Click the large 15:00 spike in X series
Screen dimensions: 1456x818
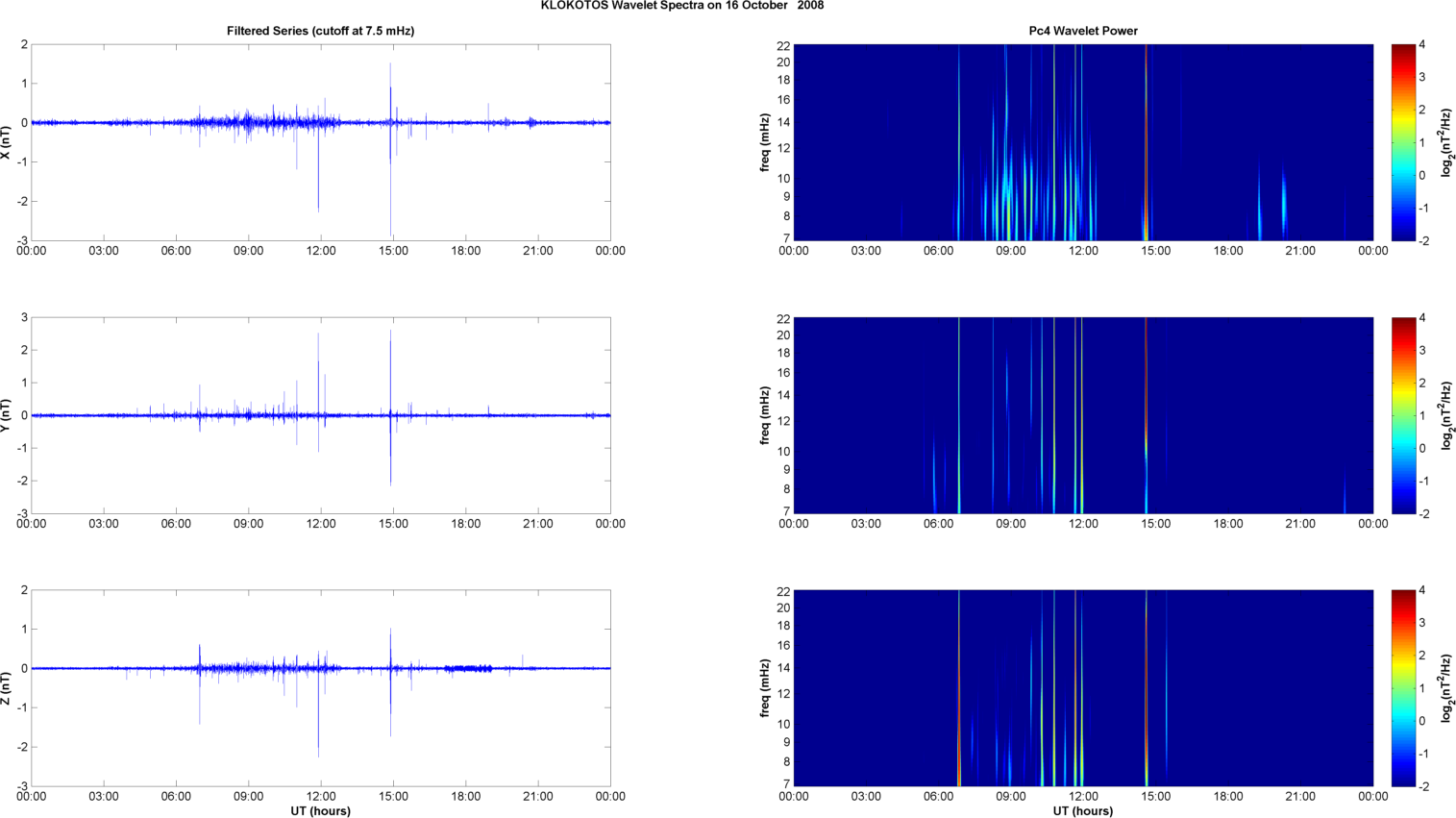(x=390, y=192)
